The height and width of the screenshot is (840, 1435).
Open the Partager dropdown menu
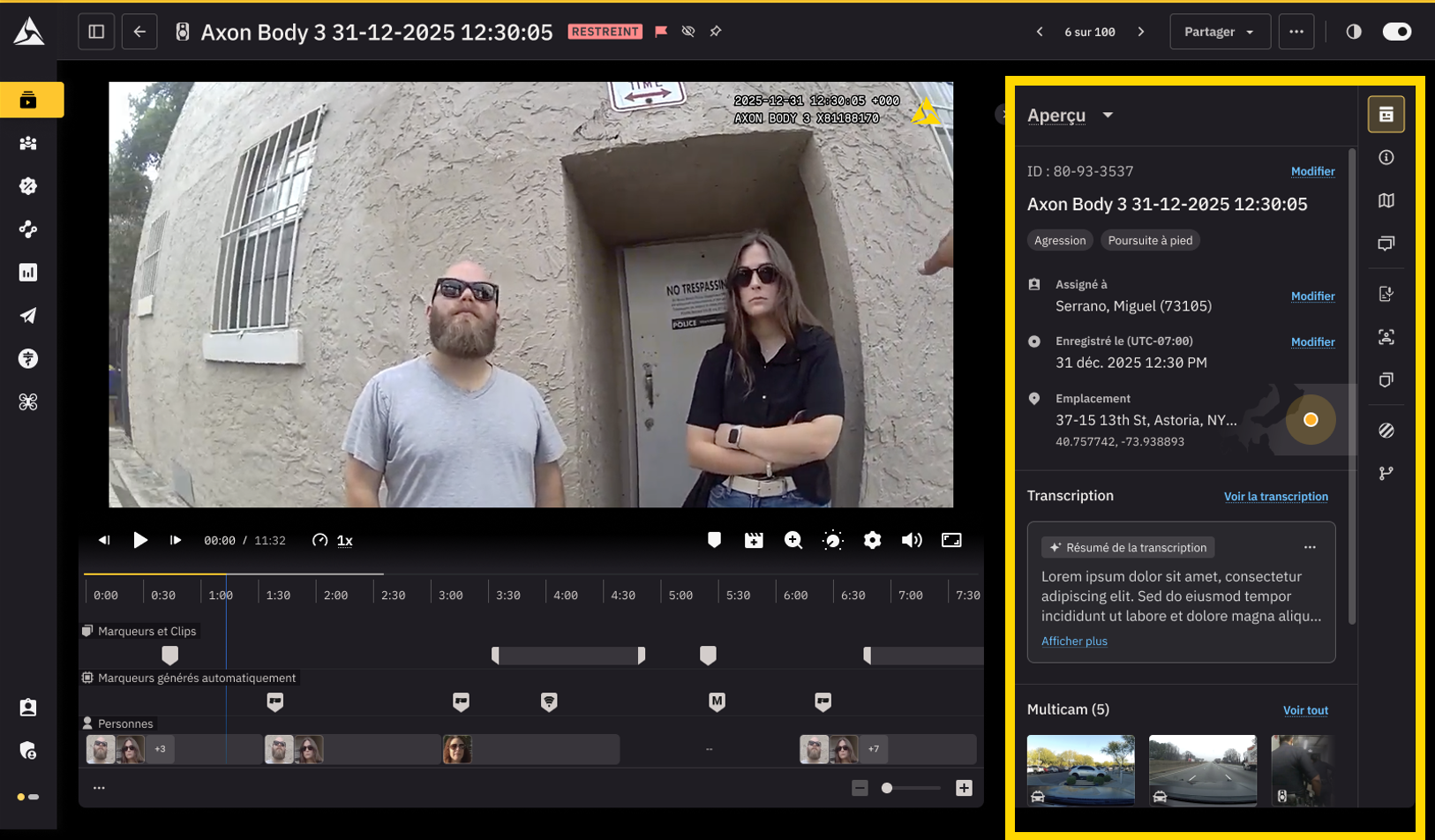pos(1220,32)
